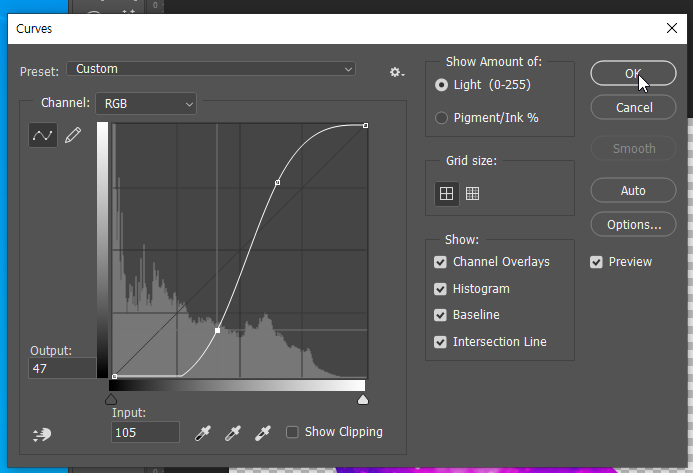The width and height of the screenshot is (693, 473).
Task: Toggle Baseline checkbox
Action: coord(440,315)
